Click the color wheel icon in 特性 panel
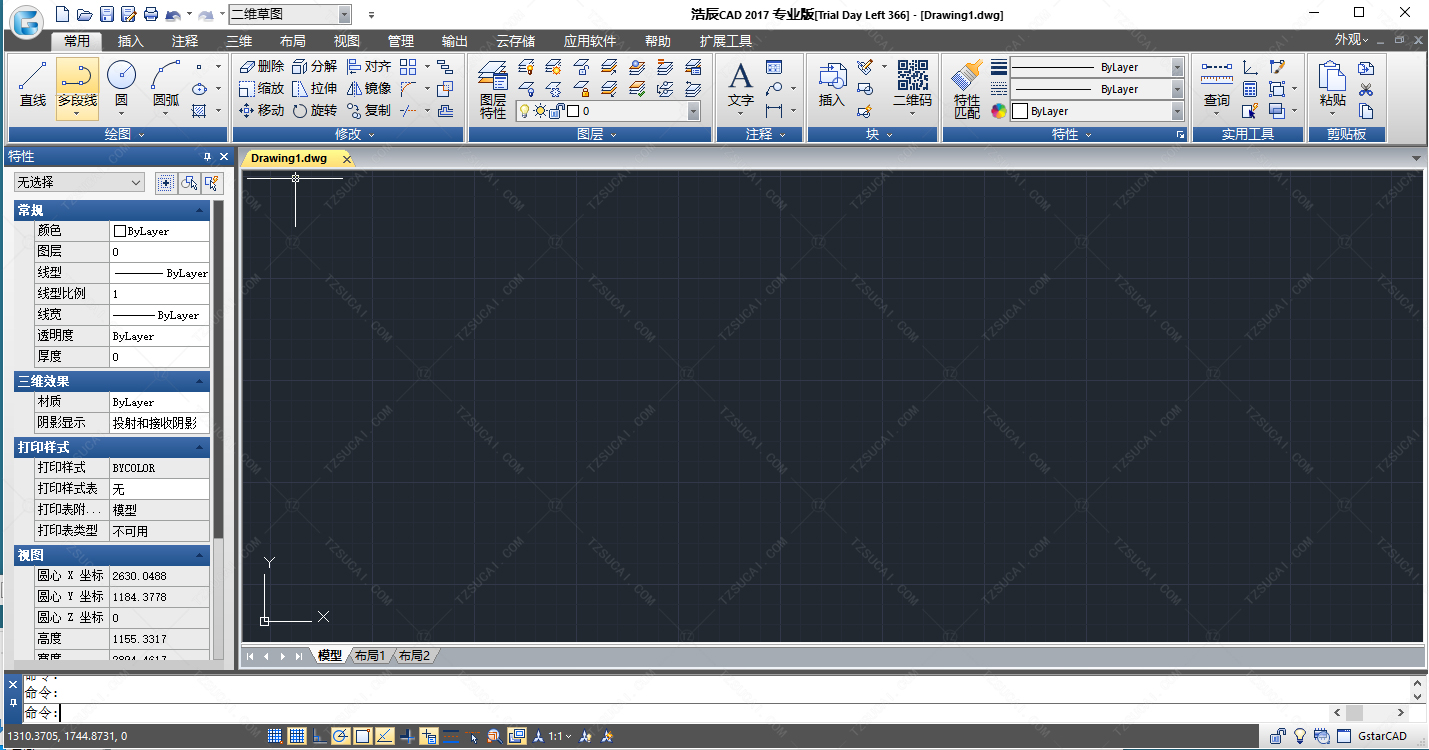Image resolution: width=1429 pixels, height=750 pixels. (999, 112)
